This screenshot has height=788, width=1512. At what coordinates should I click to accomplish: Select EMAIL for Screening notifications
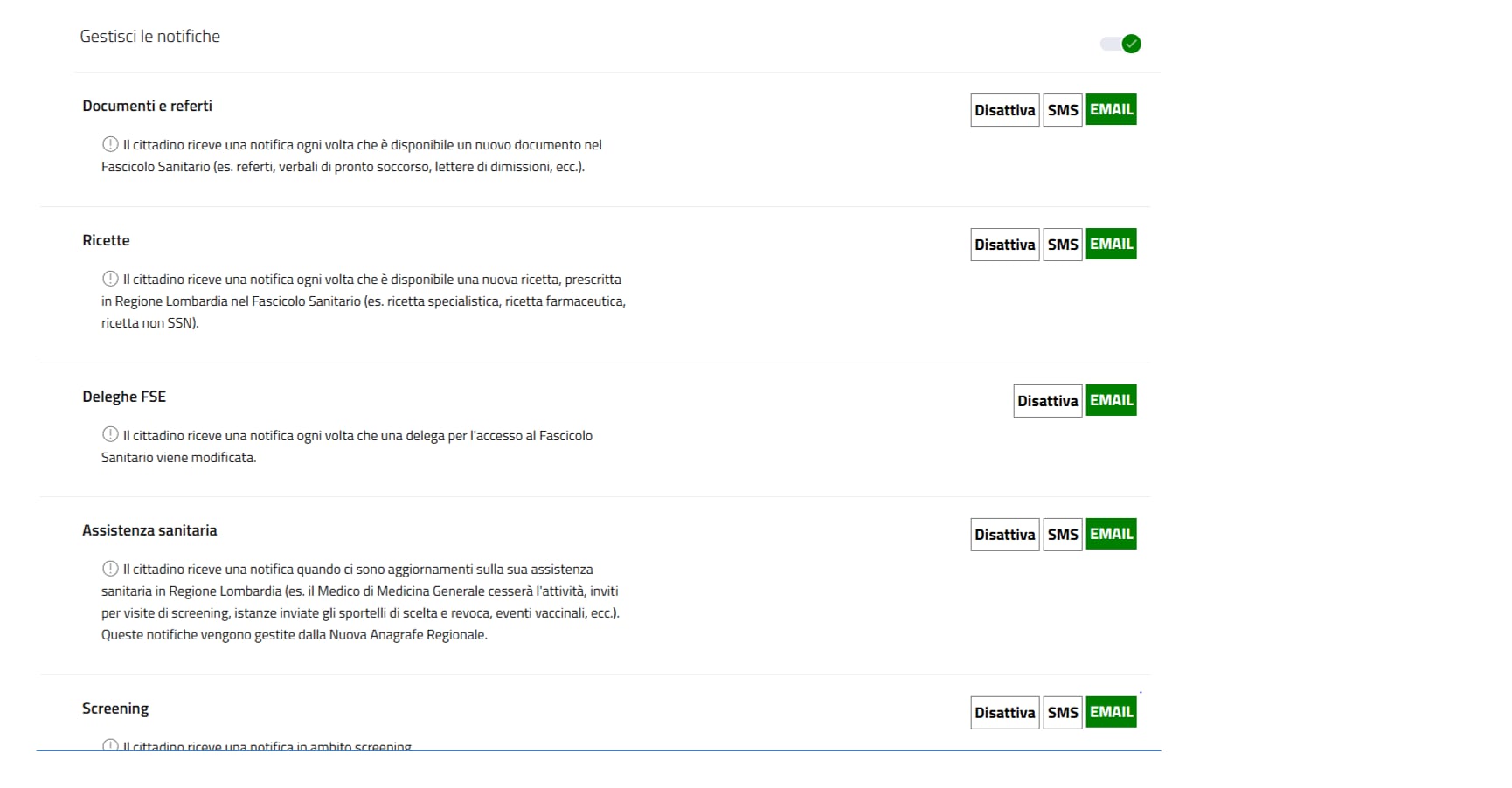(x=1111, y=713)
